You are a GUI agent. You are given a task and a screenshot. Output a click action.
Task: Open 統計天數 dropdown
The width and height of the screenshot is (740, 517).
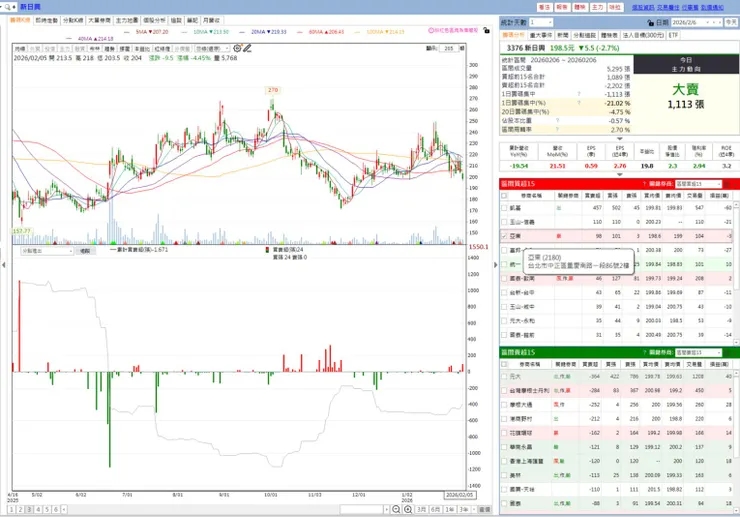541,22
